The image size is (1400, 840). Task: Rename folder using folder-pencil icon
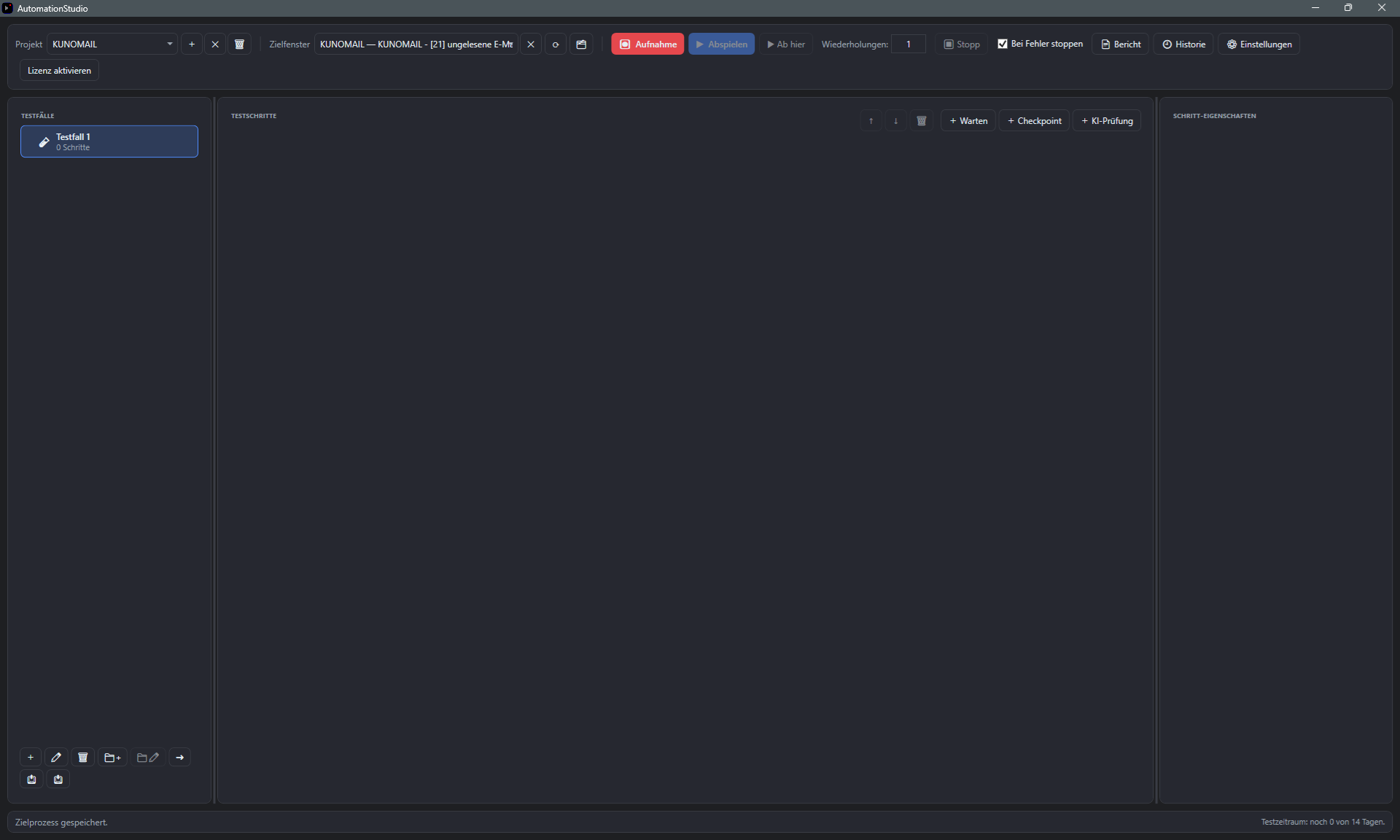(148, 758)
